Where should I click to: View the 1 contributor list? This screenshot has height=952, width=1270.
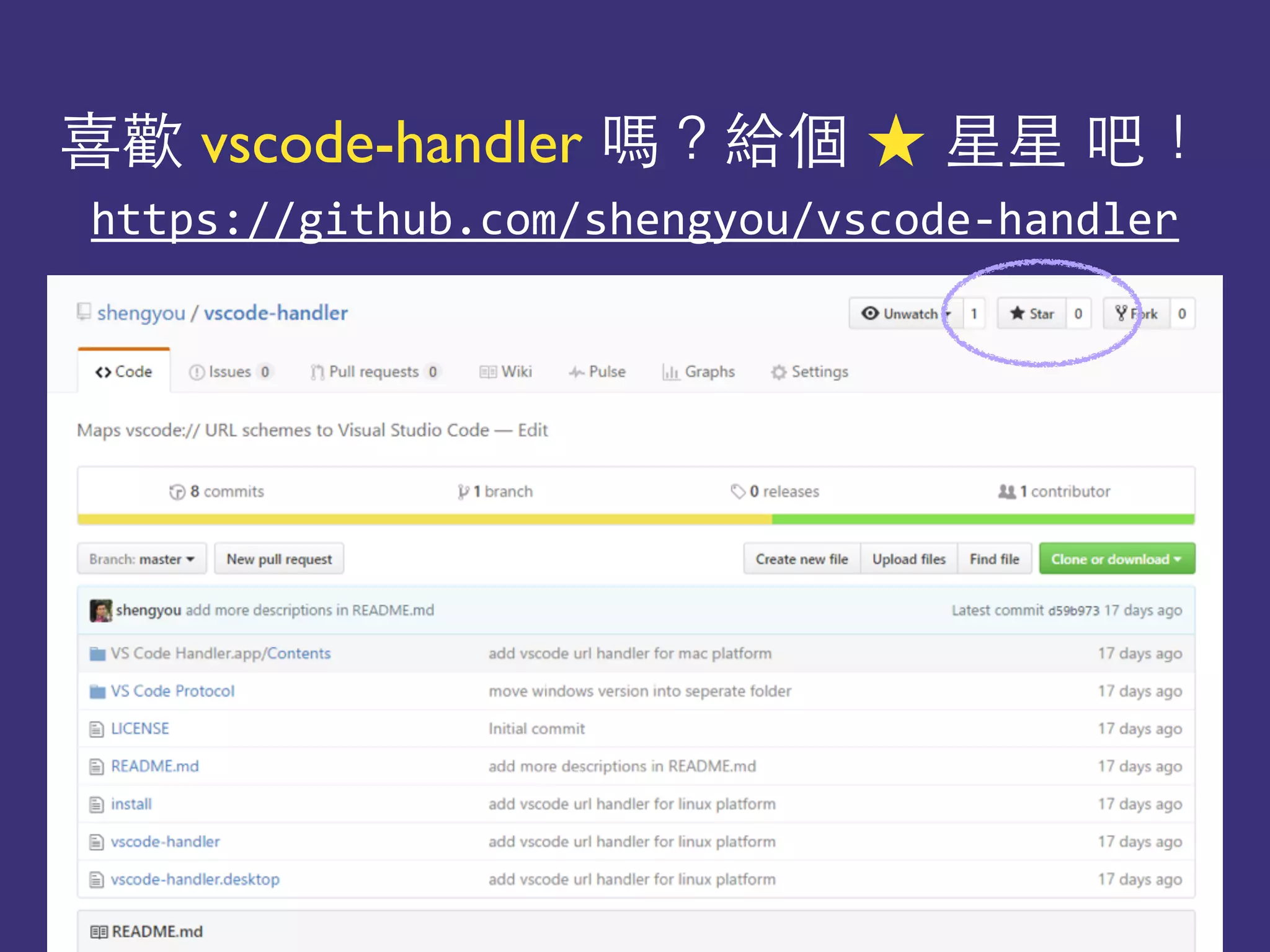click(1054, 491)
